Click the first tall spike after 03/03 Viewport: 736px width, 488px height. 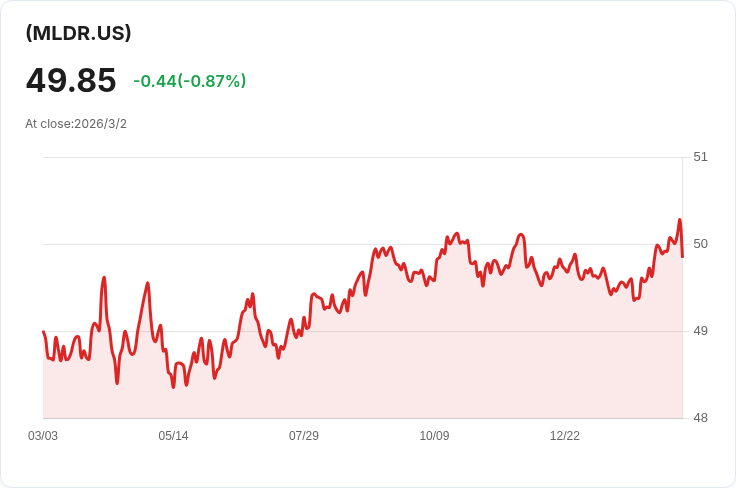(104, 277)
